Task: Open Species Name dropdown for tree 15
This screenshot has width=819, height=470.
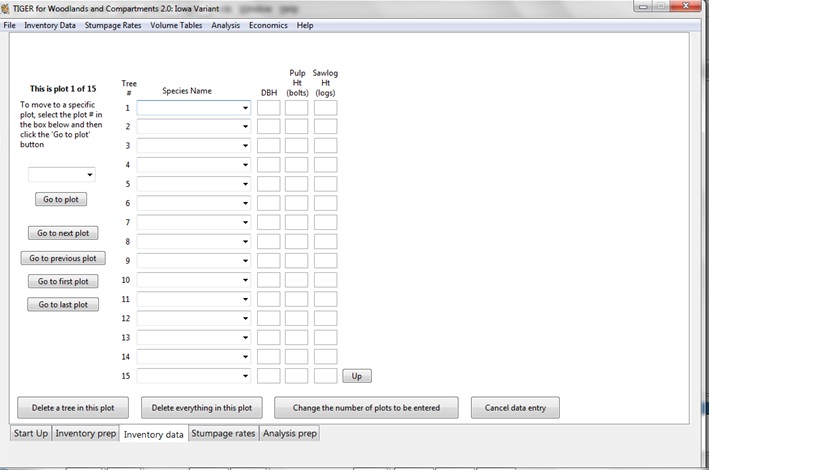Action: point(245,376)
